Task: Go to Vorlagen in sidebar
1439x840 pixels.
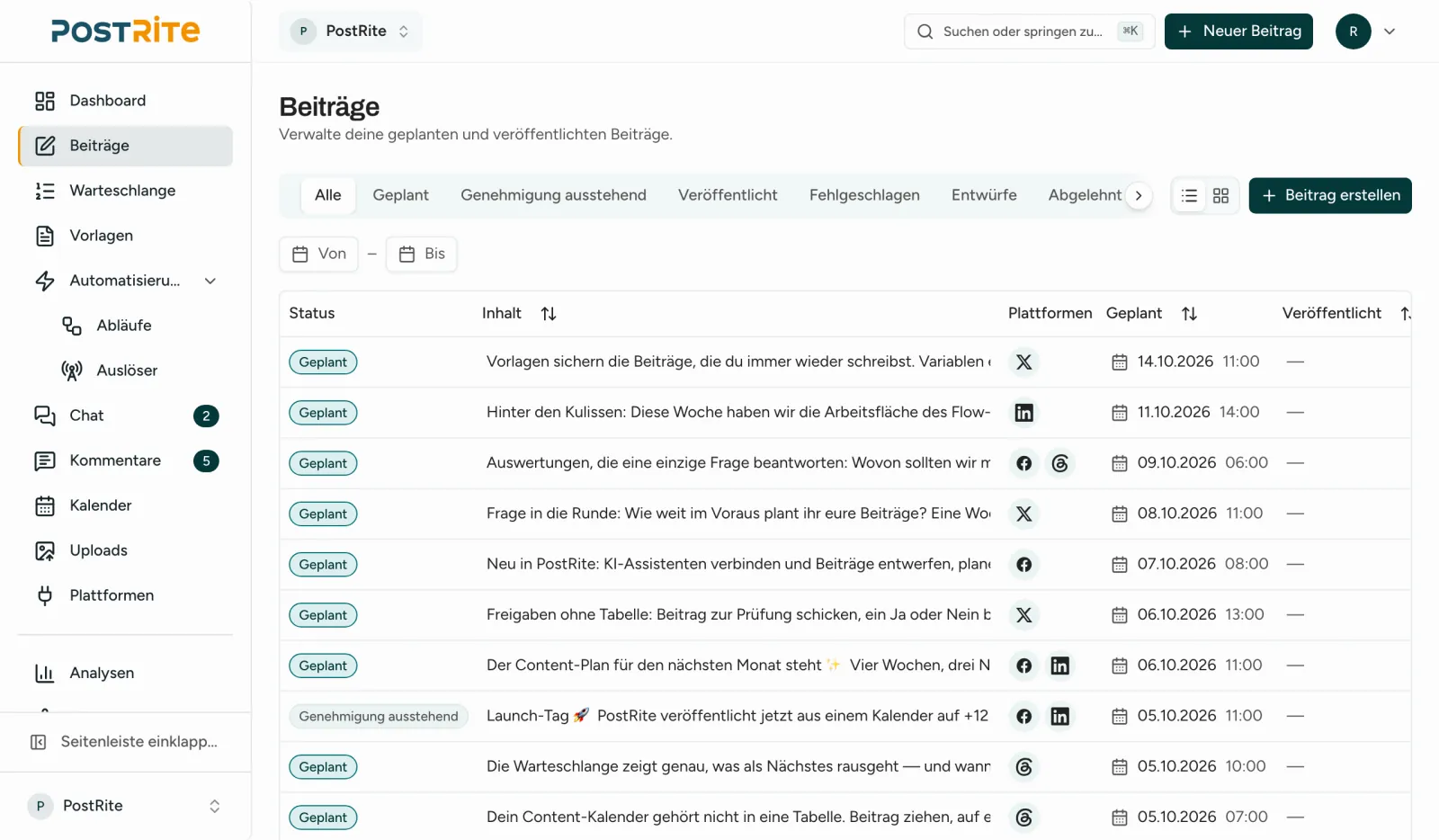Action: 125,236
